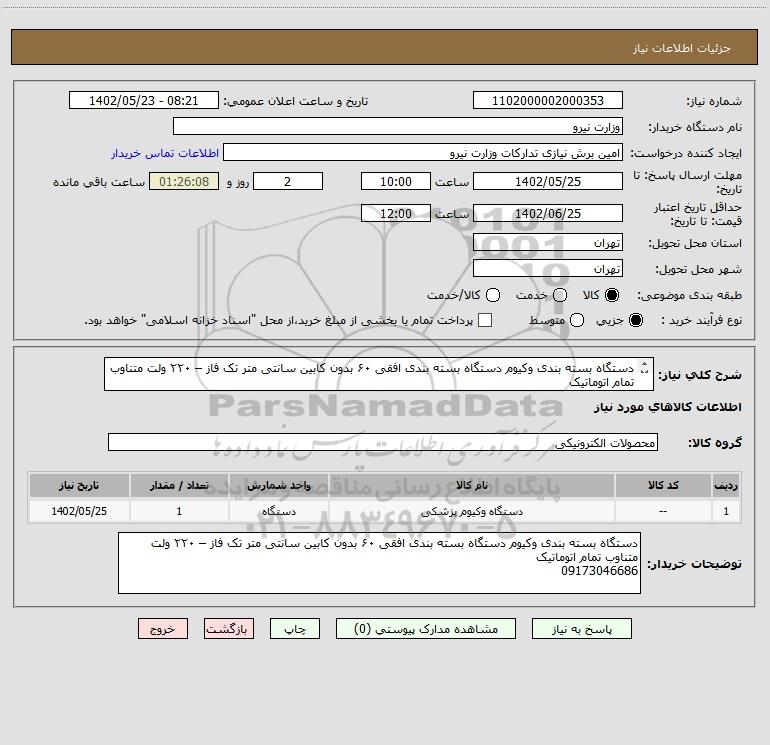This screenshot has width=770, height=745.
Task: Click the شهر محل تحویل field
Action: click(x=548, y=268)
